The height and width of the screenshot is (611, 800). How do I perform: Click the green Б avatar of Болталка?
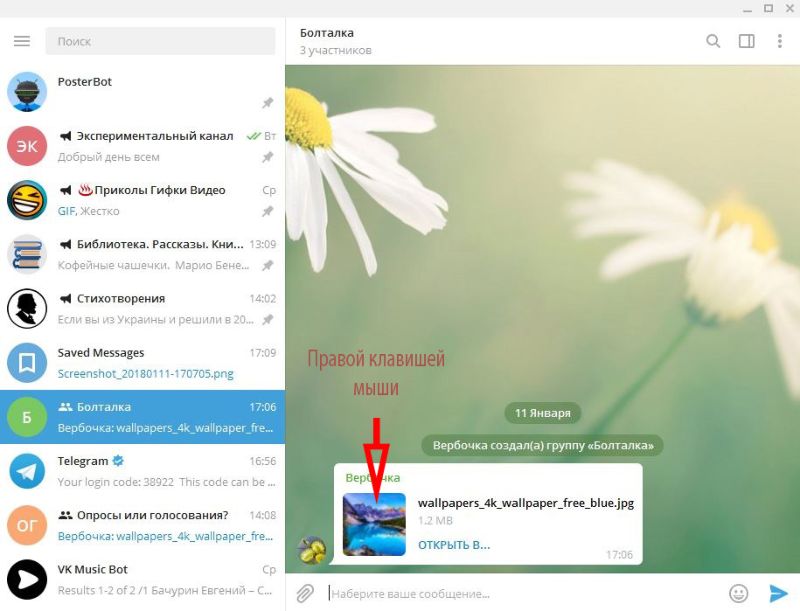click(27, 417)
